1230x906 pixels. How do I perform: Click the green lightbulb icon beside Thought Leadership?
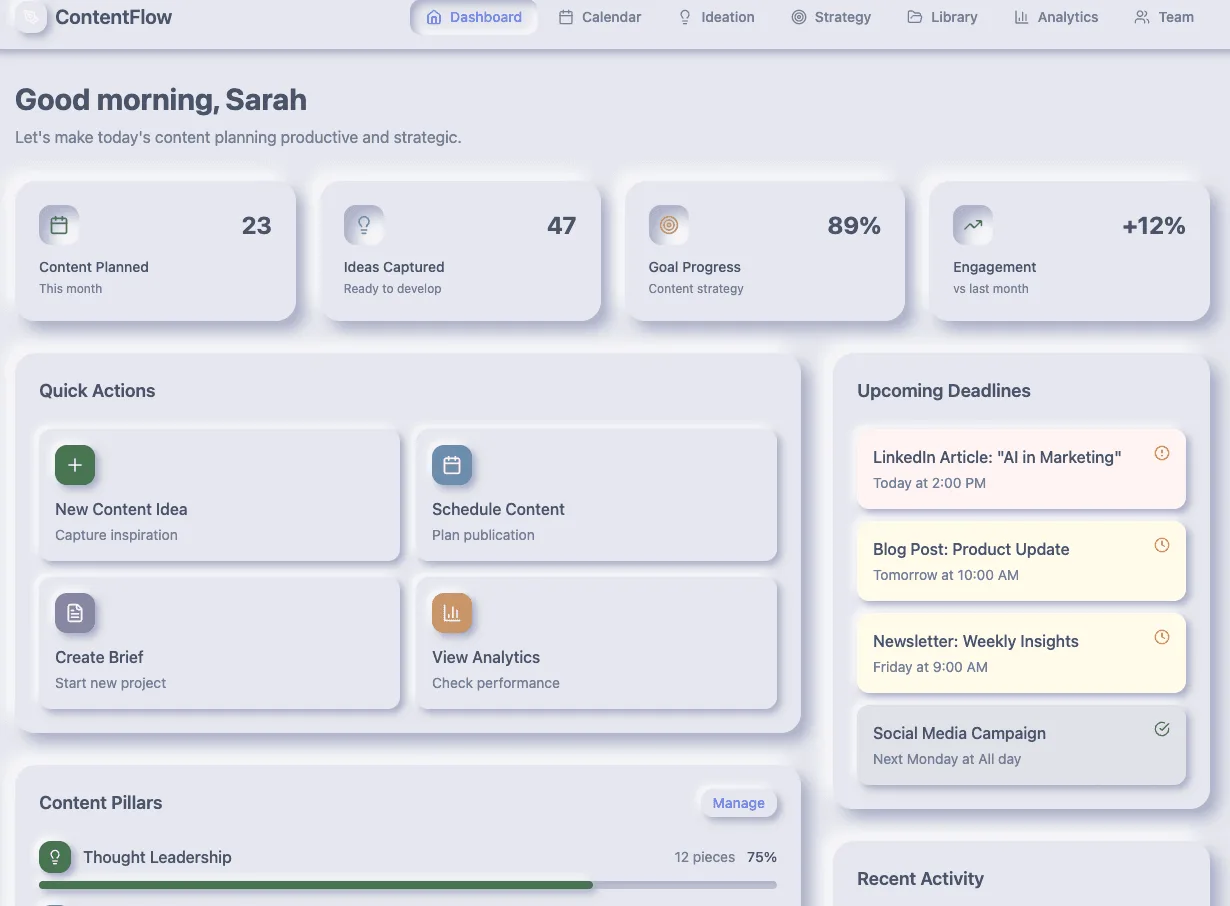click(55, 857)
